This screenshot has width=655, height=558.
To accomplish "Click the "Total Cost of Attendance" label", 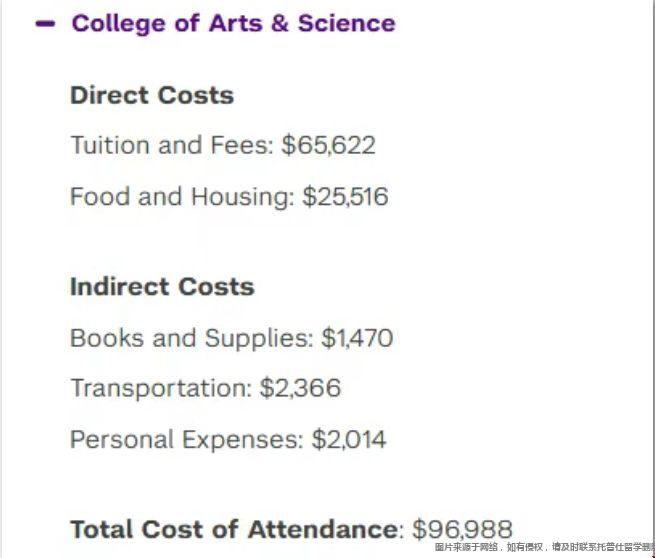I will click(x=234, y=529).
